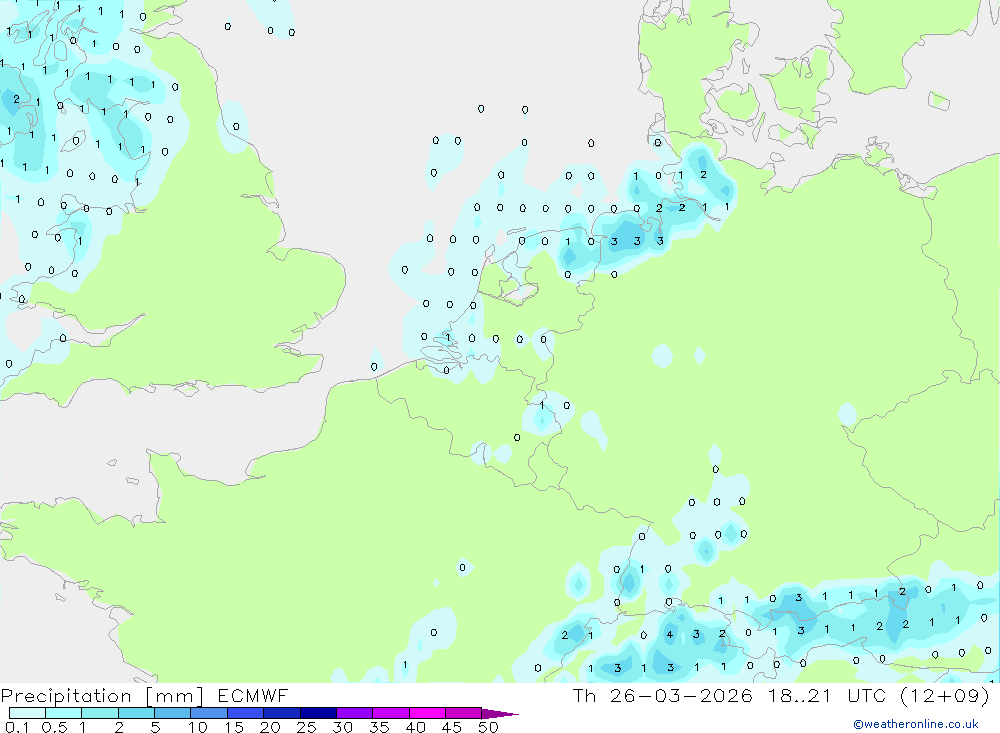The image size is (1000, 733).
Task: Click the '4' precipitation value on the map
Action: click(670, 634)
